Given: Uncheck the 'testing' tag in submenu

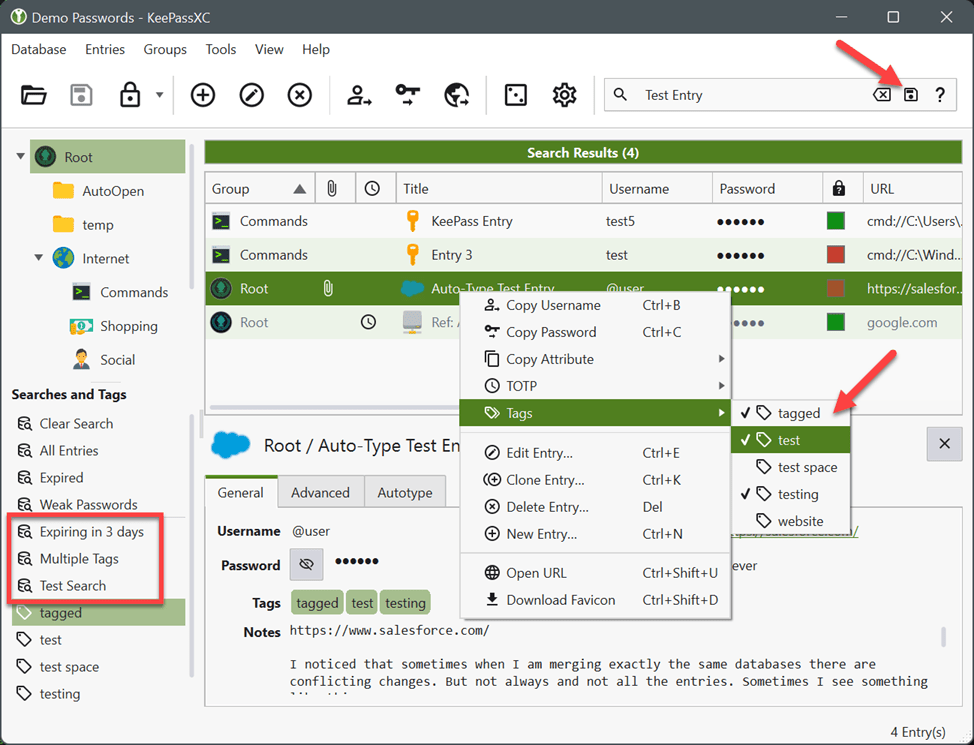Looking at the screenshot, I should click(790, 494).
